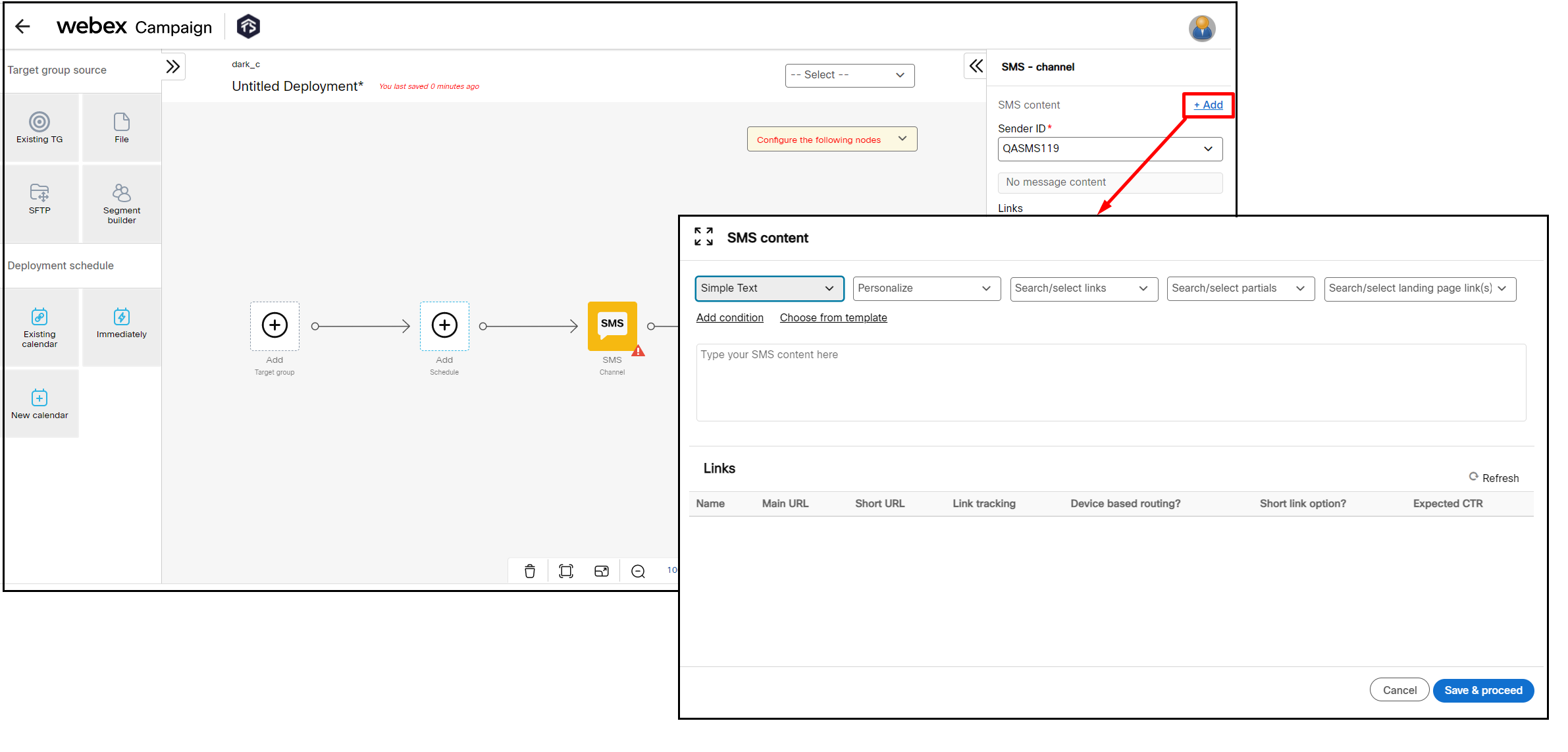The height and width of the screenshot is (752, 1568).
Task: Click the Choose from template link
Action: pos(833,317)
